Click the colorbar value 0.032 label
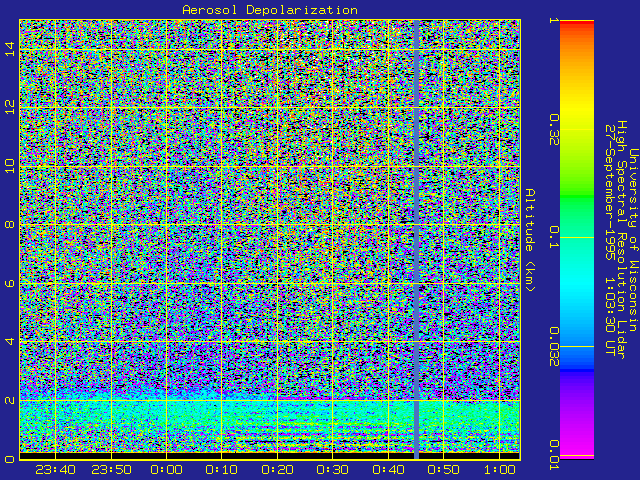The image size is (640, 480). pos(553,347)
